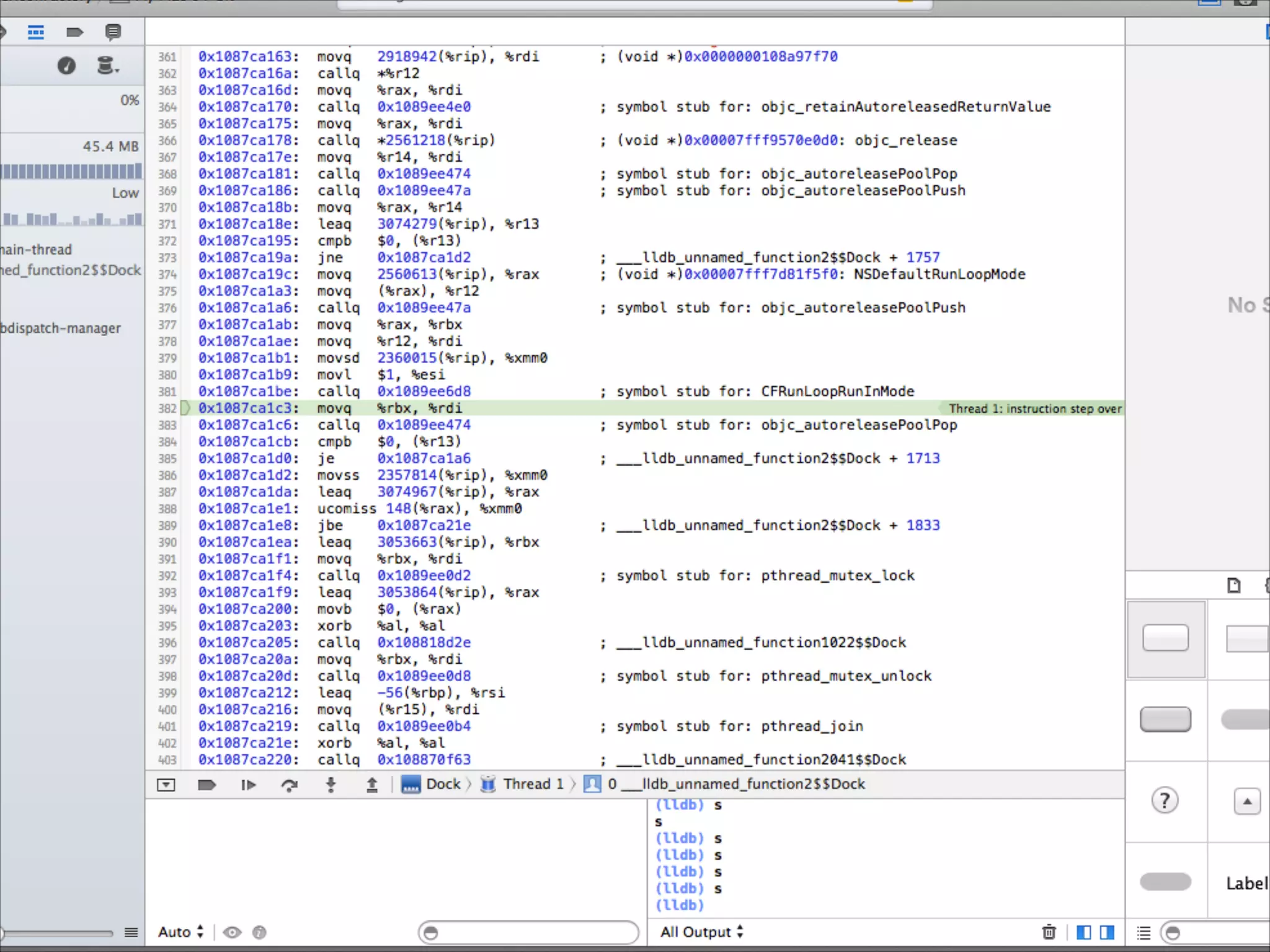Open the log navigator speech-bubble tab

pyautogui.click(x=113, y=32)
